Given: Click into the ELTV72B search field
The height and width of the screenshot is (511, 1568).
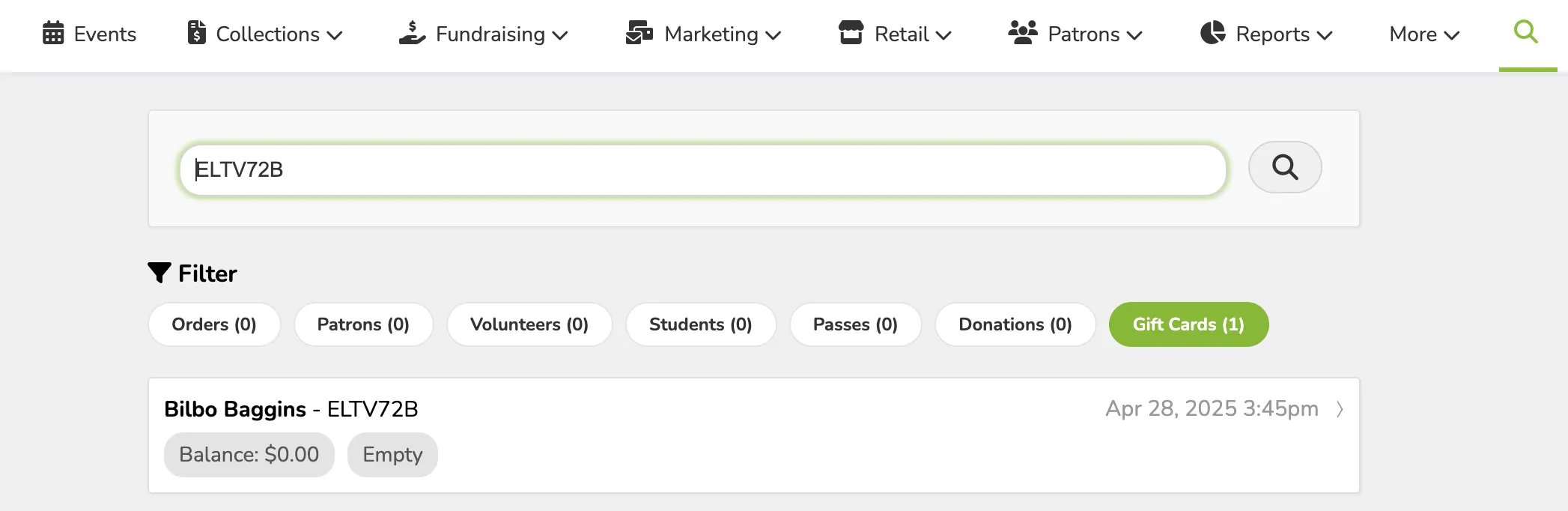Looking at the screenshot, I should [x=702, y=170].
